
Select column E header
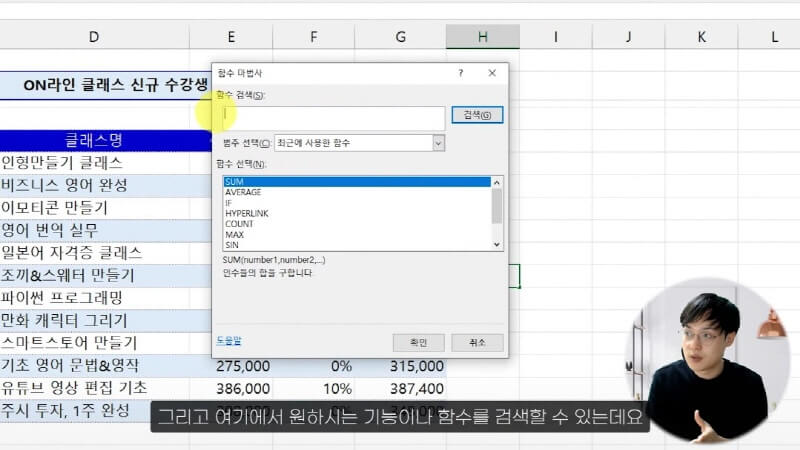coord(231,37)
